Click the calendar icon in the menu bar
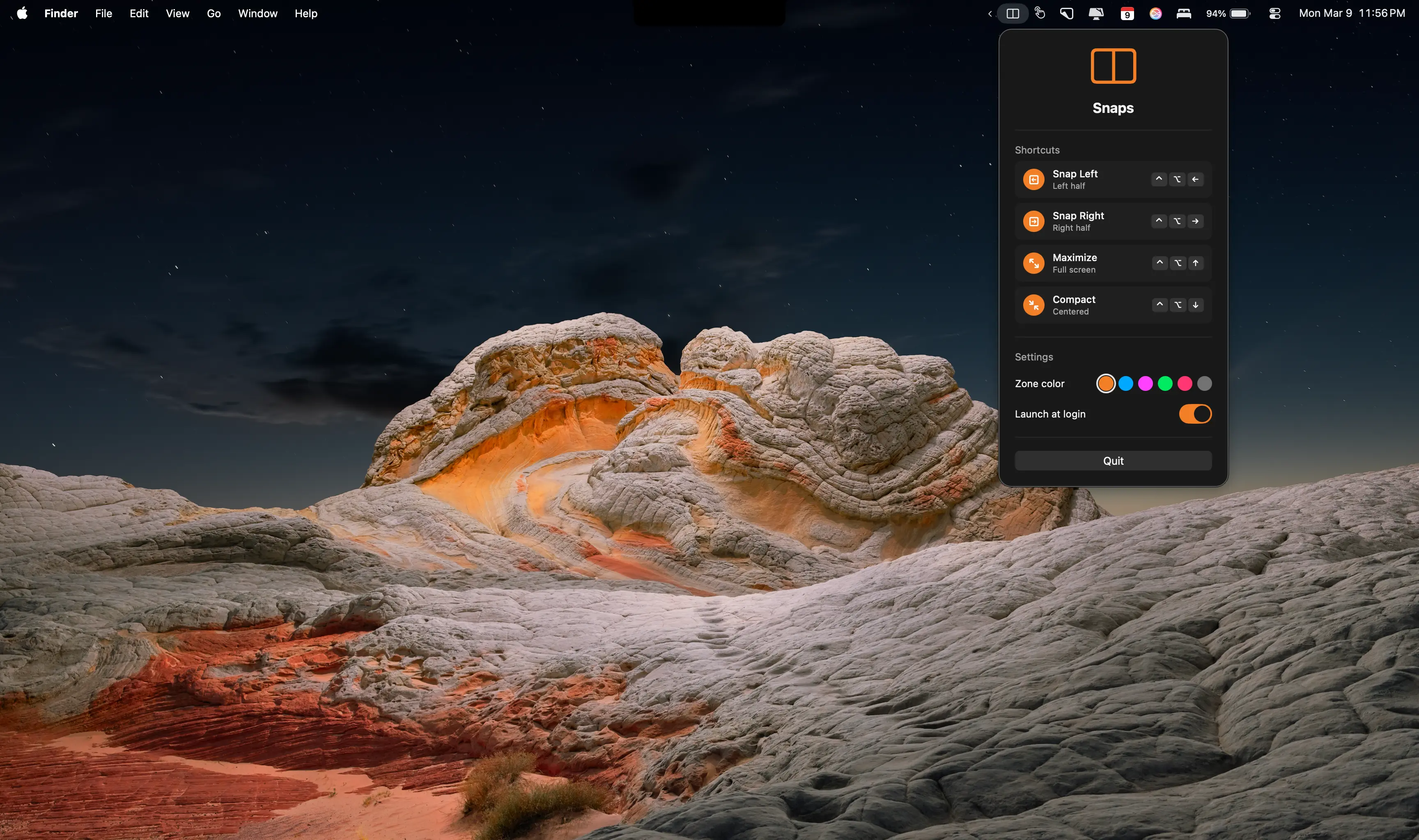Screen dimensions: 1419x840 click(1127, 14)
